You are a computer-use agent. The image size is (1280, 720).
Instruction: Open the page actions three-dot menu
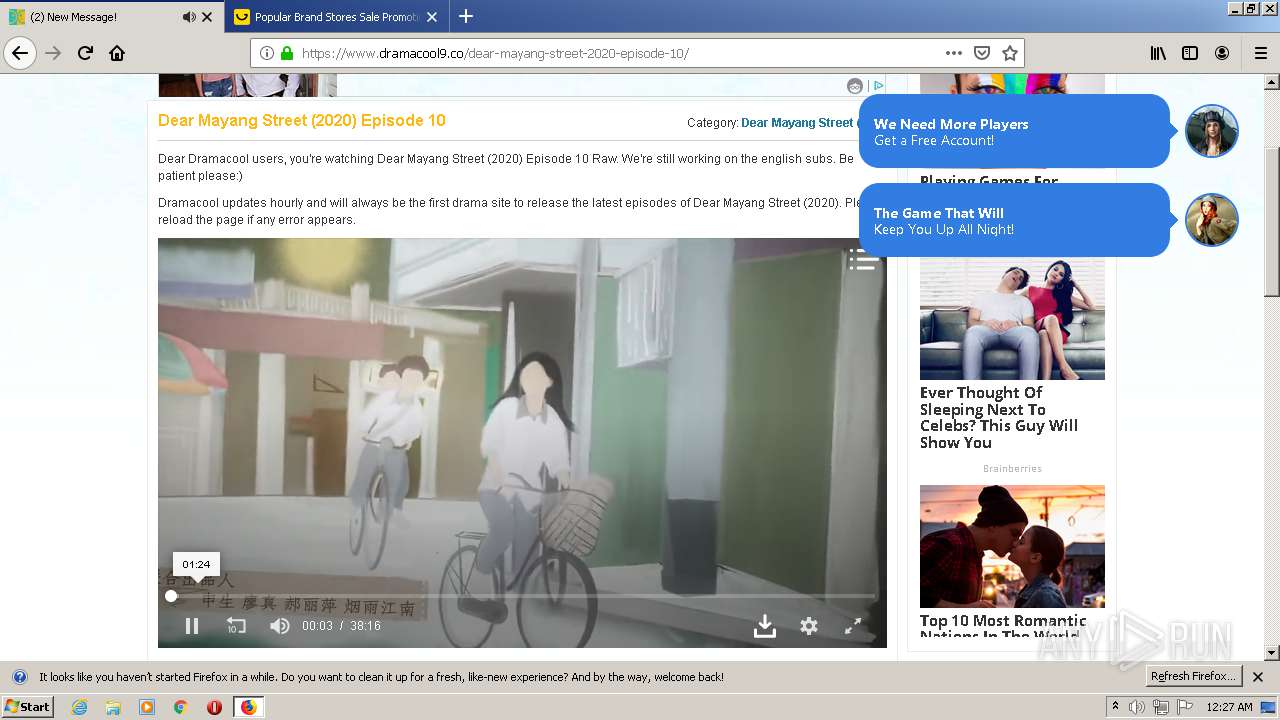(954, 53)
